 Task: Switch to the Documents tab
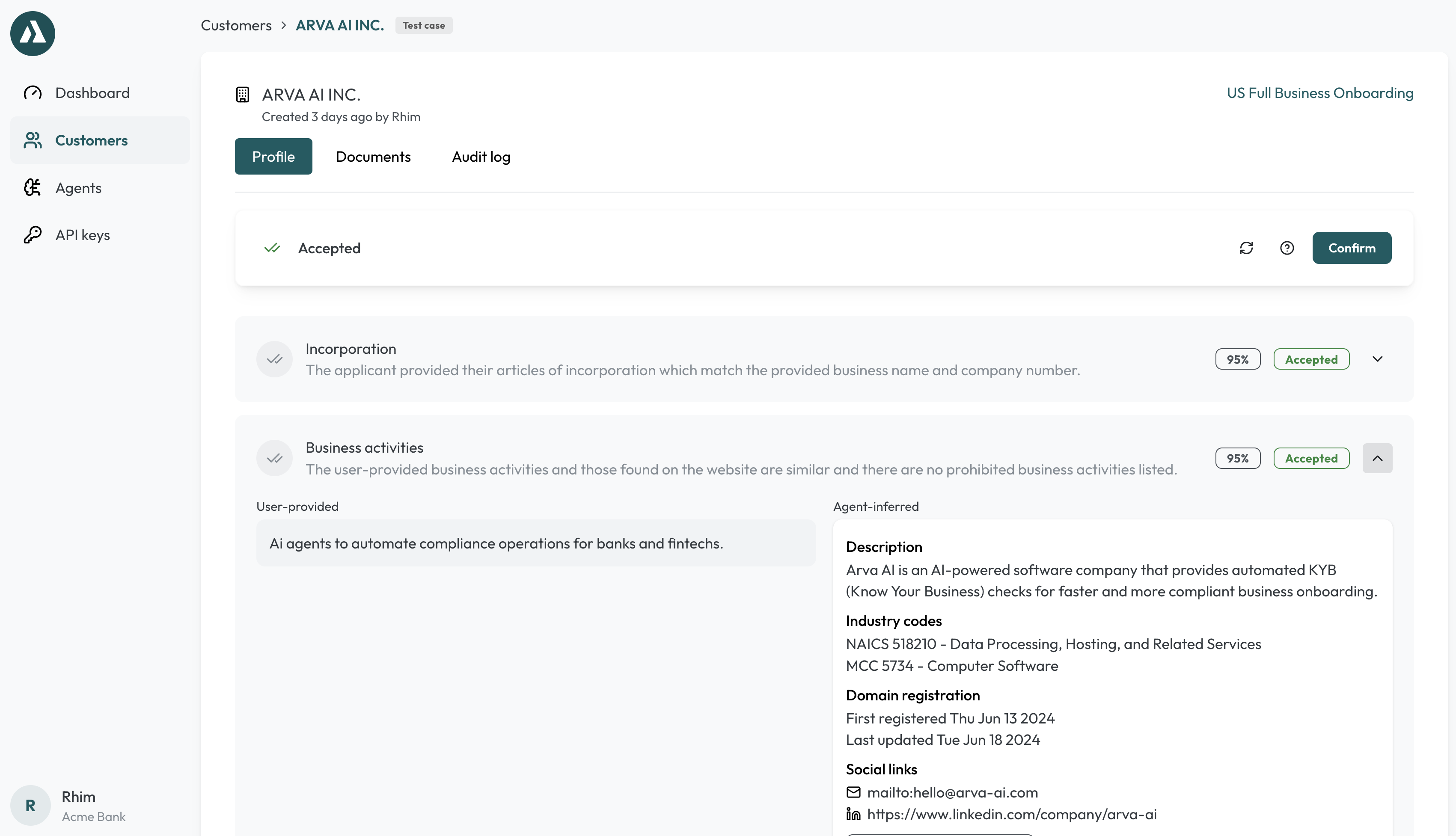pyautogui.click(x=373, y=157)
